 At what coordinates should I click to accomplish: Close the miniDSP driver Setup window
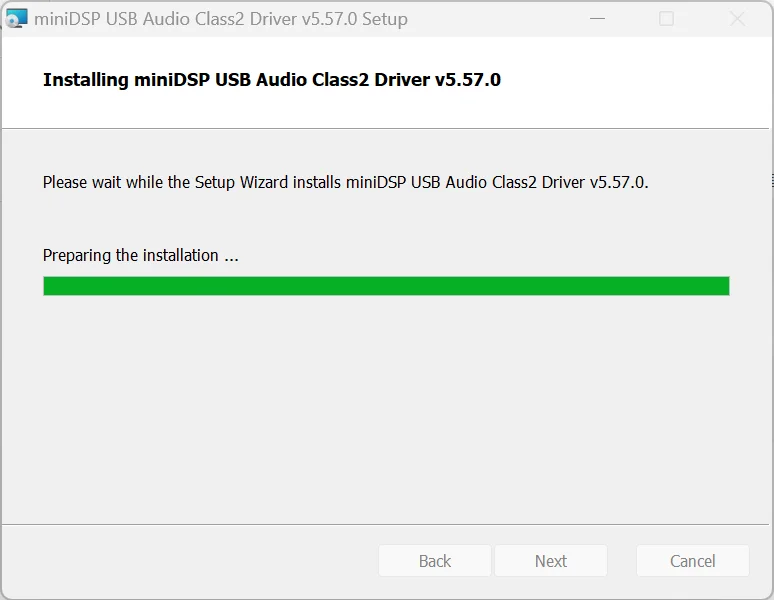(x=737, y=19)
